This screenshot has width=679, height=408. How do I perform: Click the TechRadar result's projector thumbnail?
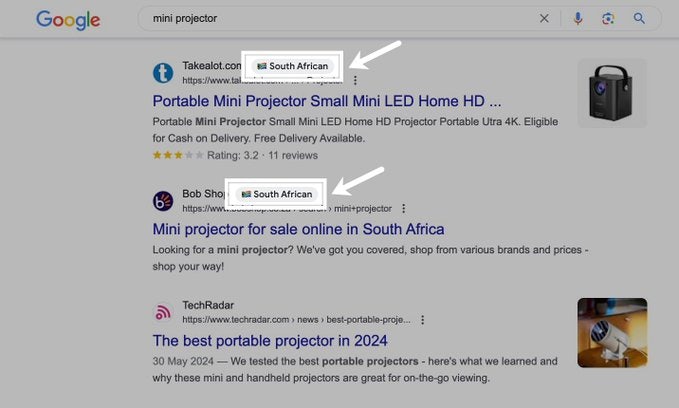[612, 333]
